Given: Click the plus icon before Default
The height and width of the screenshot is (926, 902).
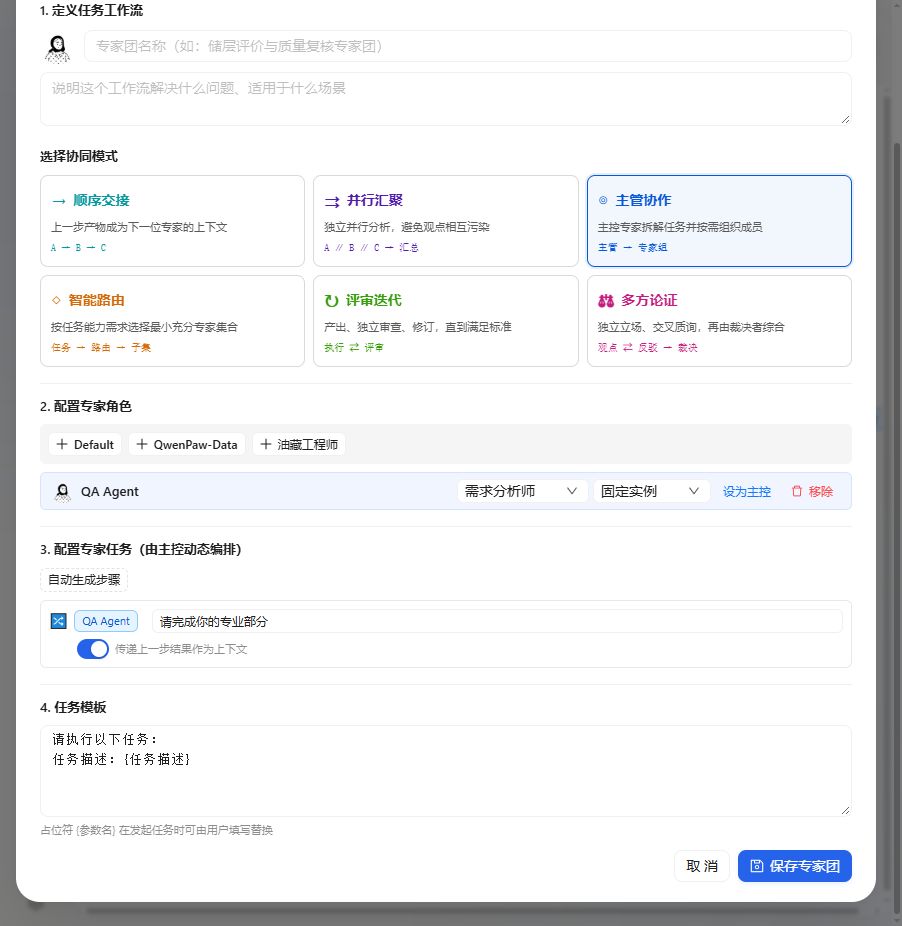Looking at the screenshot, I should (62, 444).
